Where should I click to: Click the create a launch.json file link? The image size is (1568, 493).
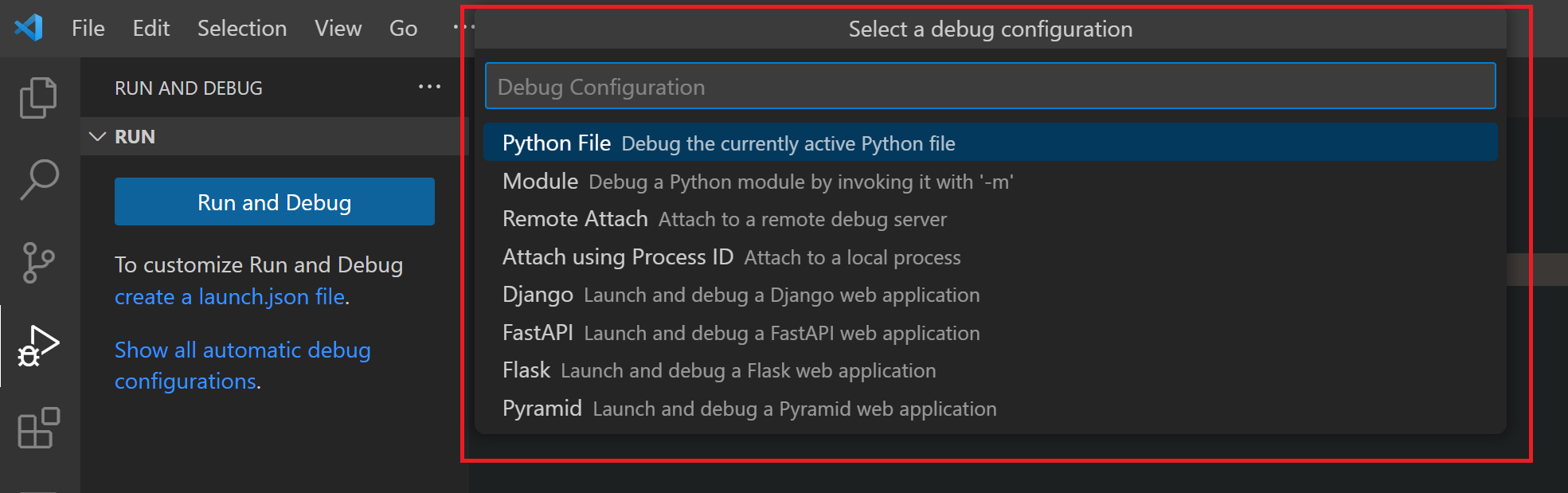click(230, 297)
